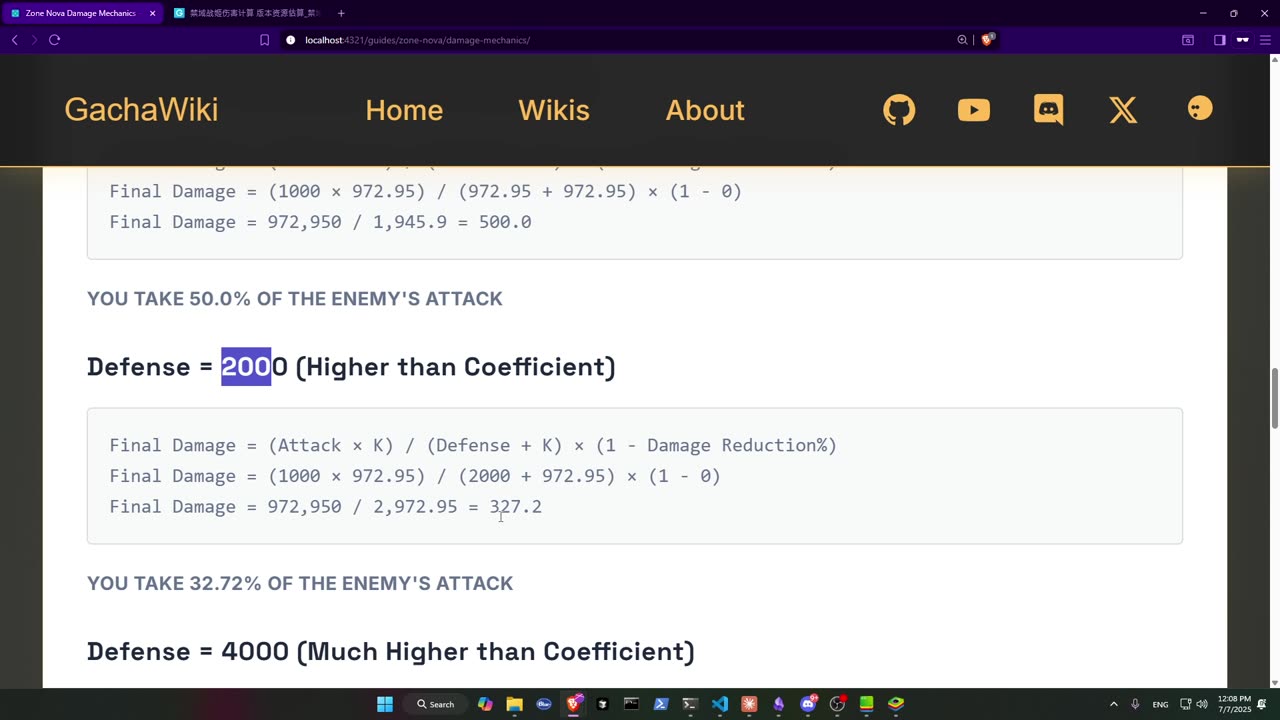
Task: Open the glasses icon in browser toolbar
Action: (1243, 40)
